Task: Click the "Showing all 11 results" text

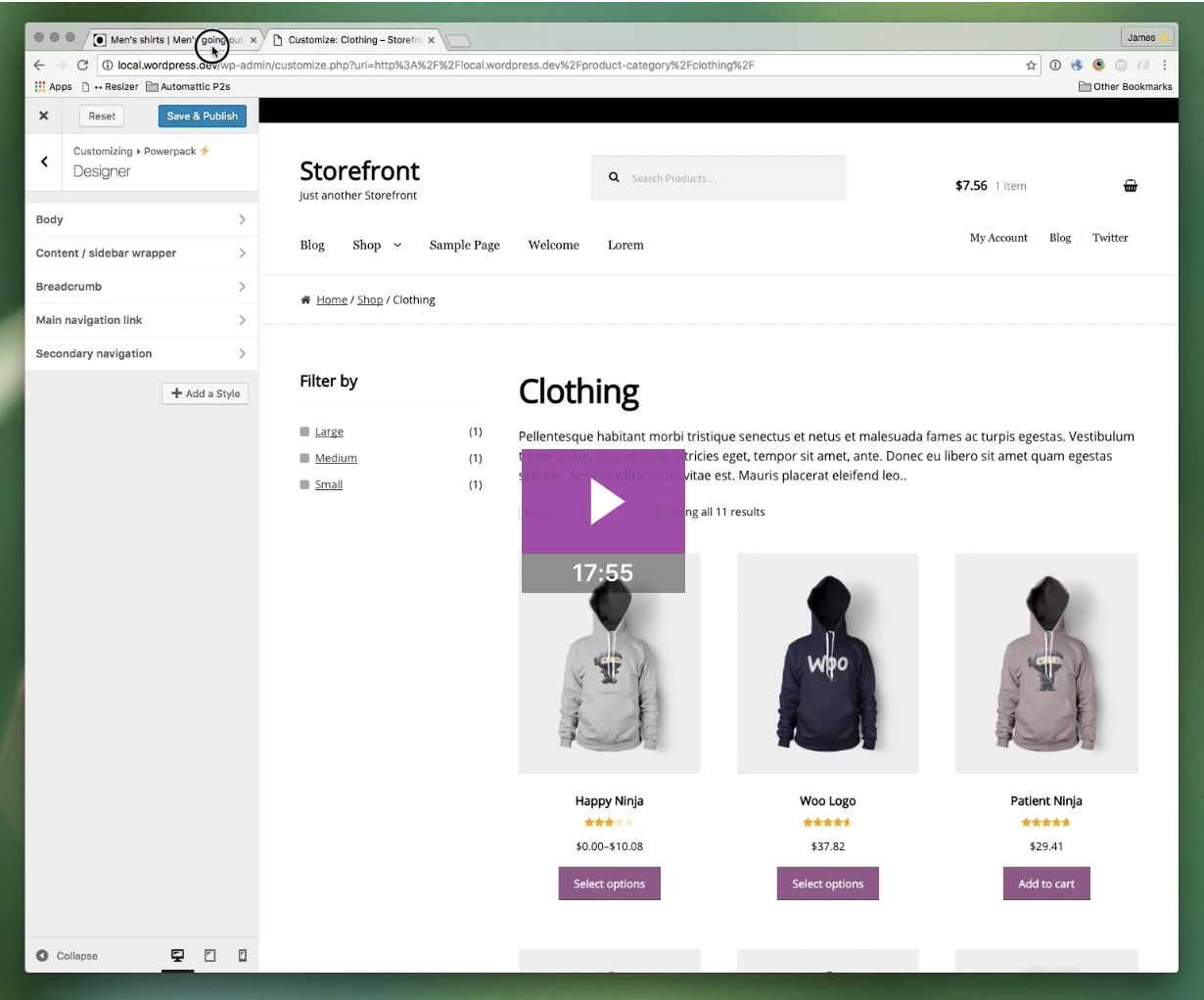Action: click(711, 512)
